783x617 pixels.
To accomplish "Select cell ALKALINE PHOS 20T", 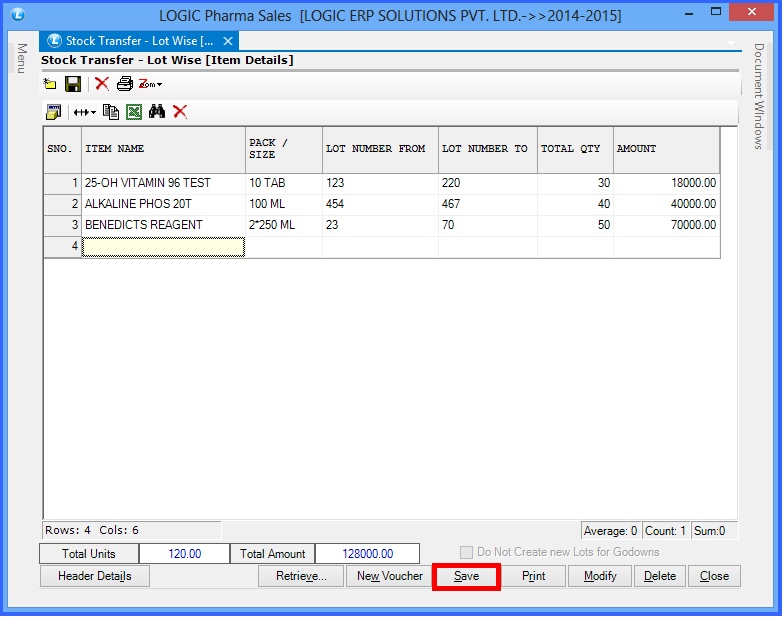I will pos(163,204).
